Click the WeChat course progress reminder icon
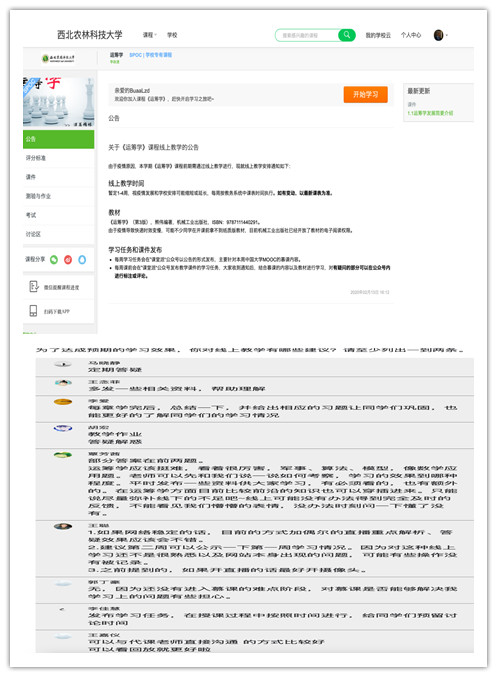Image resolution: width=497 pixels, height=677 pixels. coord(34,287)
